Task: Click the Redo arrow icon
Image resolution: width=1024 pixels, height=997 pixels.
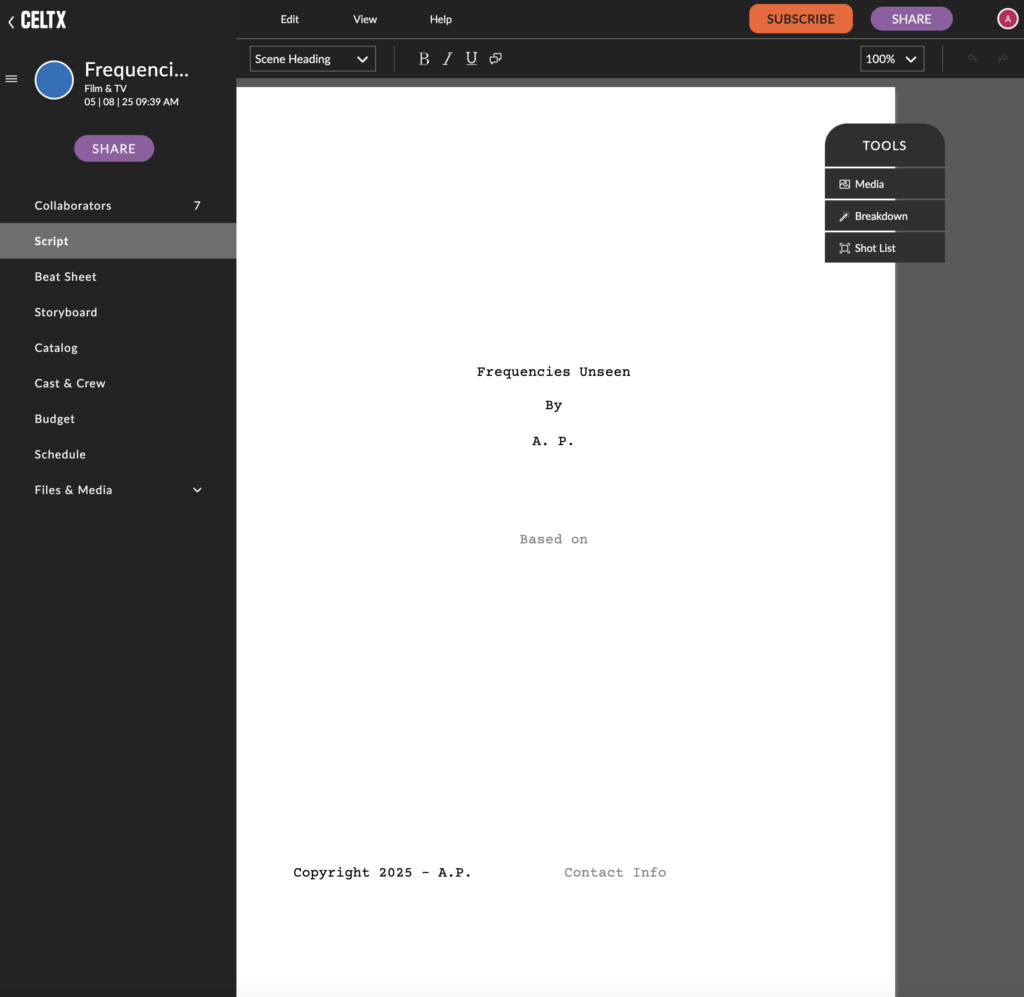Action: click(x=1002, y=59)
